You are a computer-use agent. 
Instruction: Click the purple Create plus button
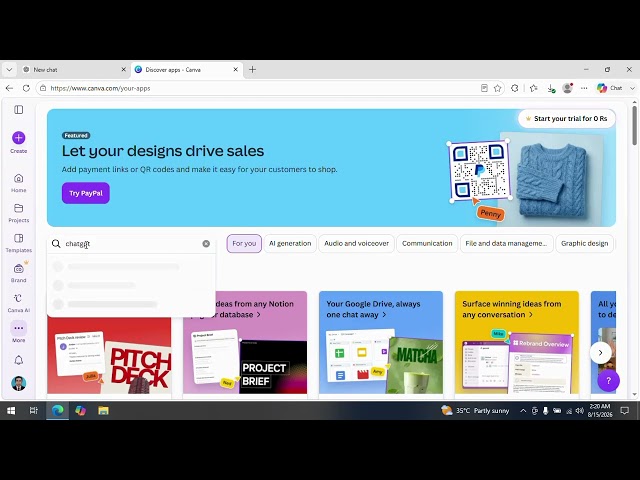tap(19, 138)
